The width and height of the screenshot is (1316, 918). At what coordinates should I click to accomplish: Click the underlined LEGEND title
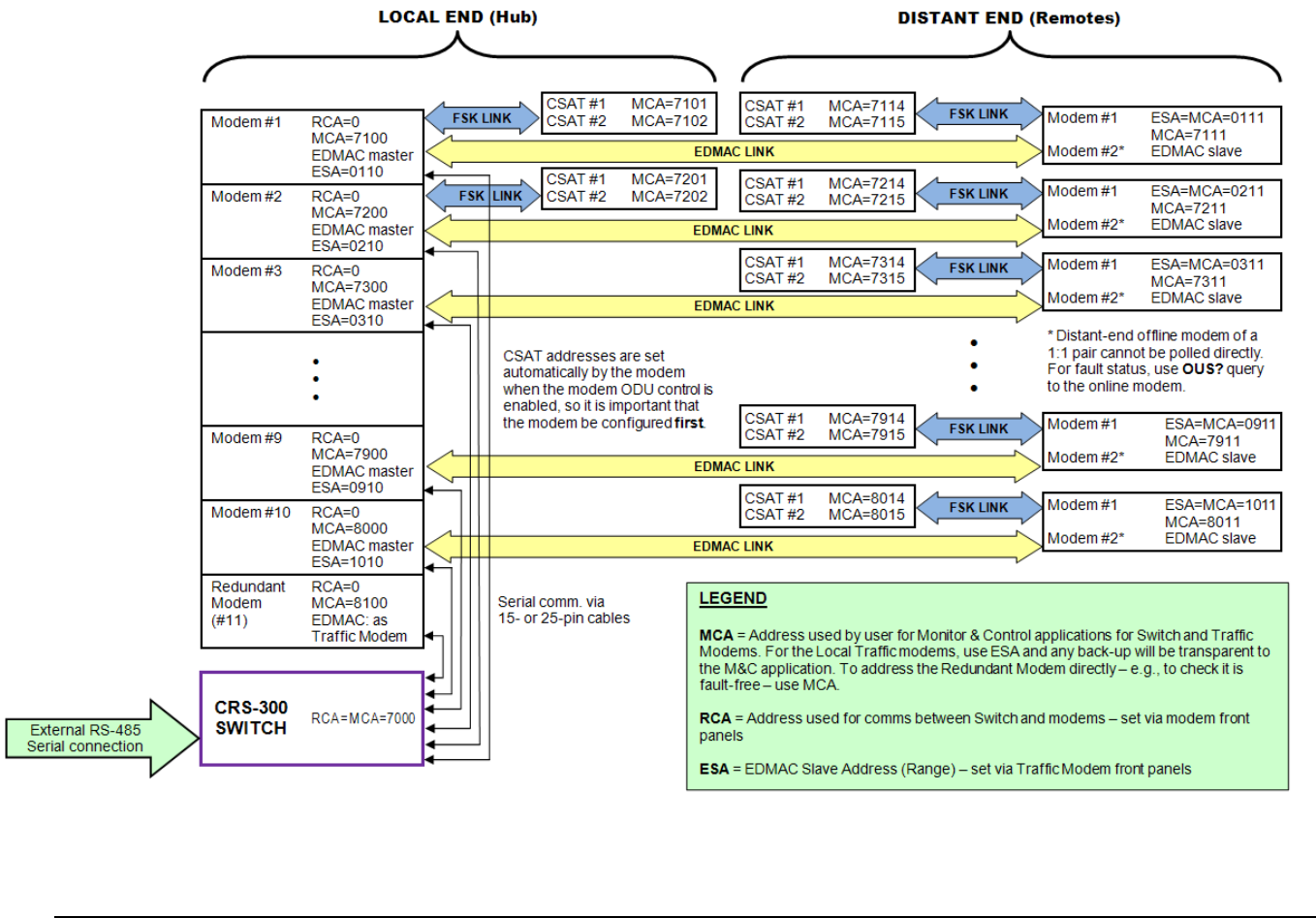coord(733,599)
